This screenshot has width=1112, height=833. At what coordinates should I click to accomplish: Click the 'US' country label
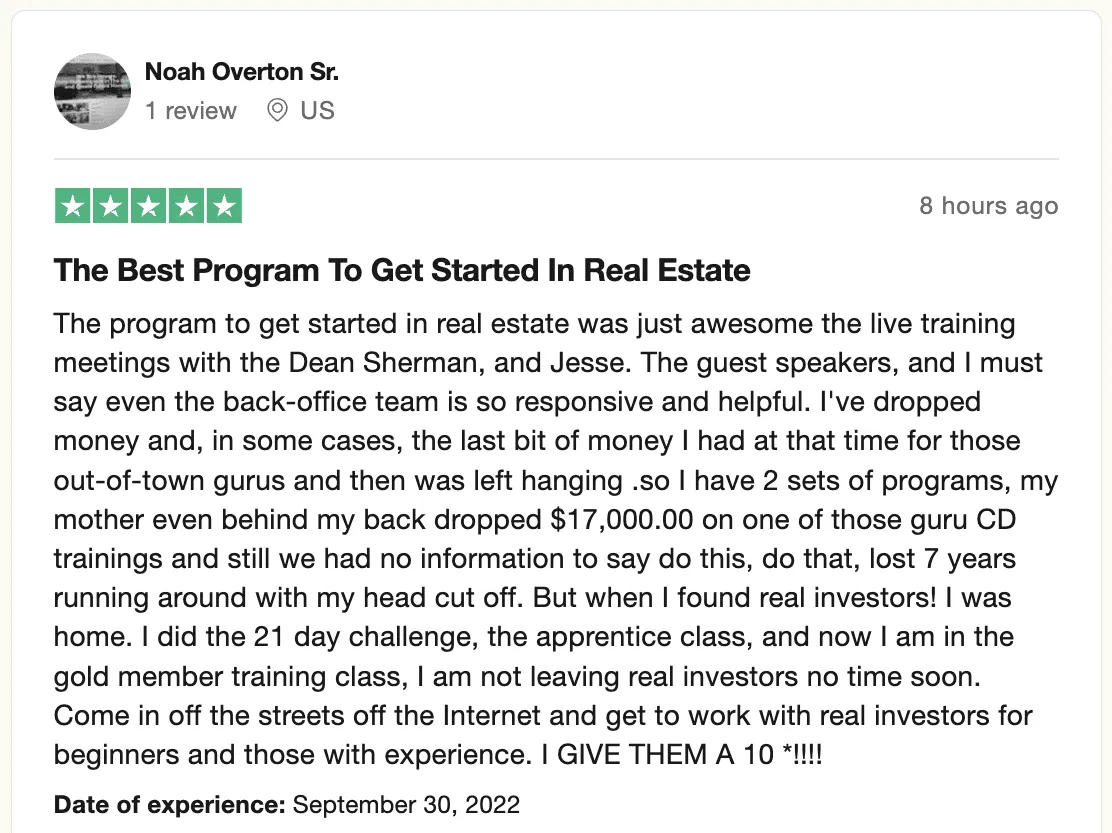click(317, 110)
